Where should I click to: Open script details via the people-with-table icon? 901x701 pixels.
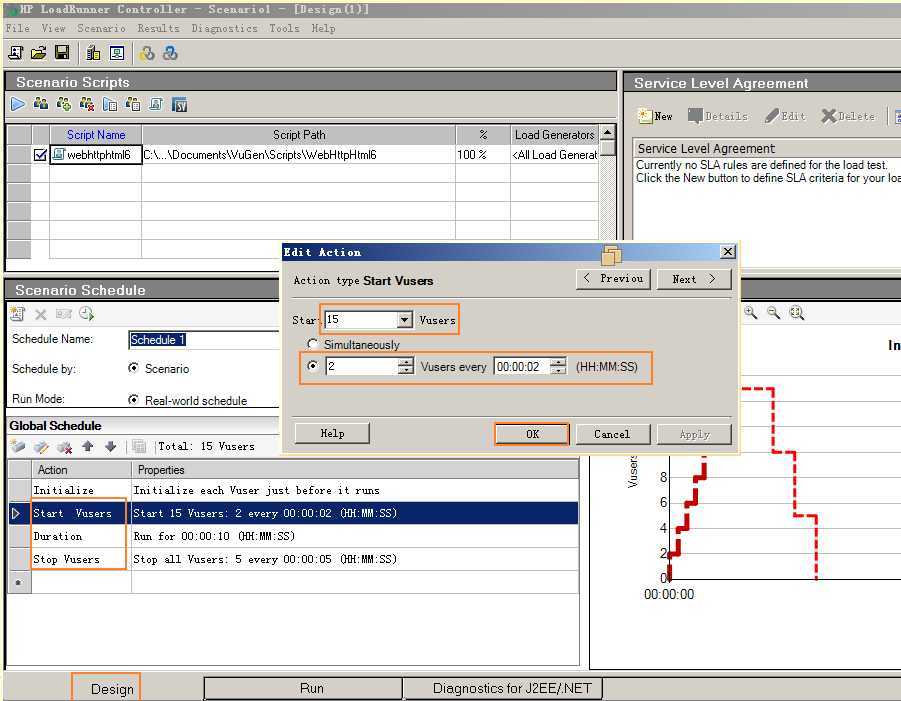(x=133, y=104)
